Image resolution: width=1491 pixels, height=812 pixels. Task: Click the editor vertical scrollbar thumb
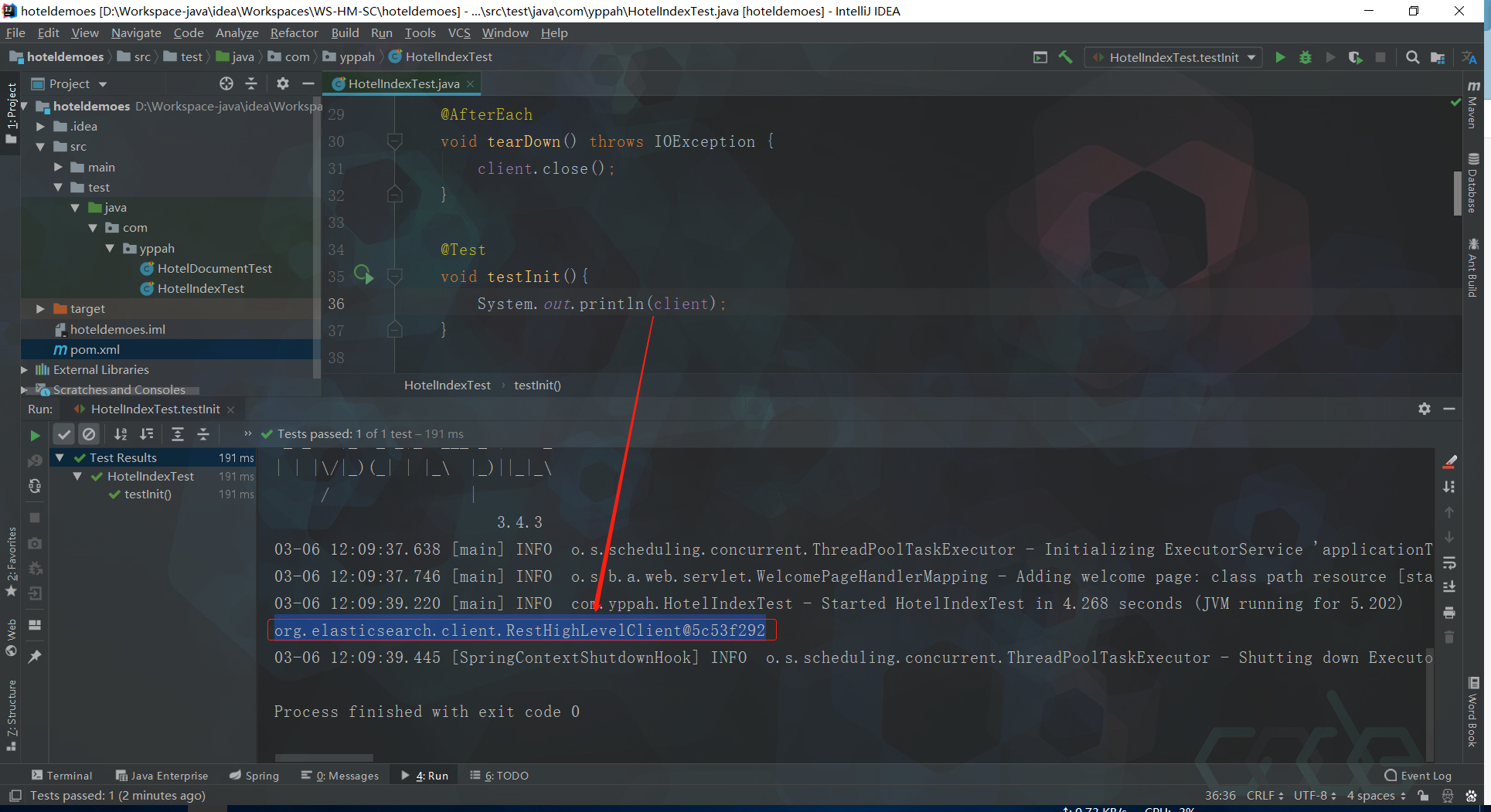(x=1457, y=192)
